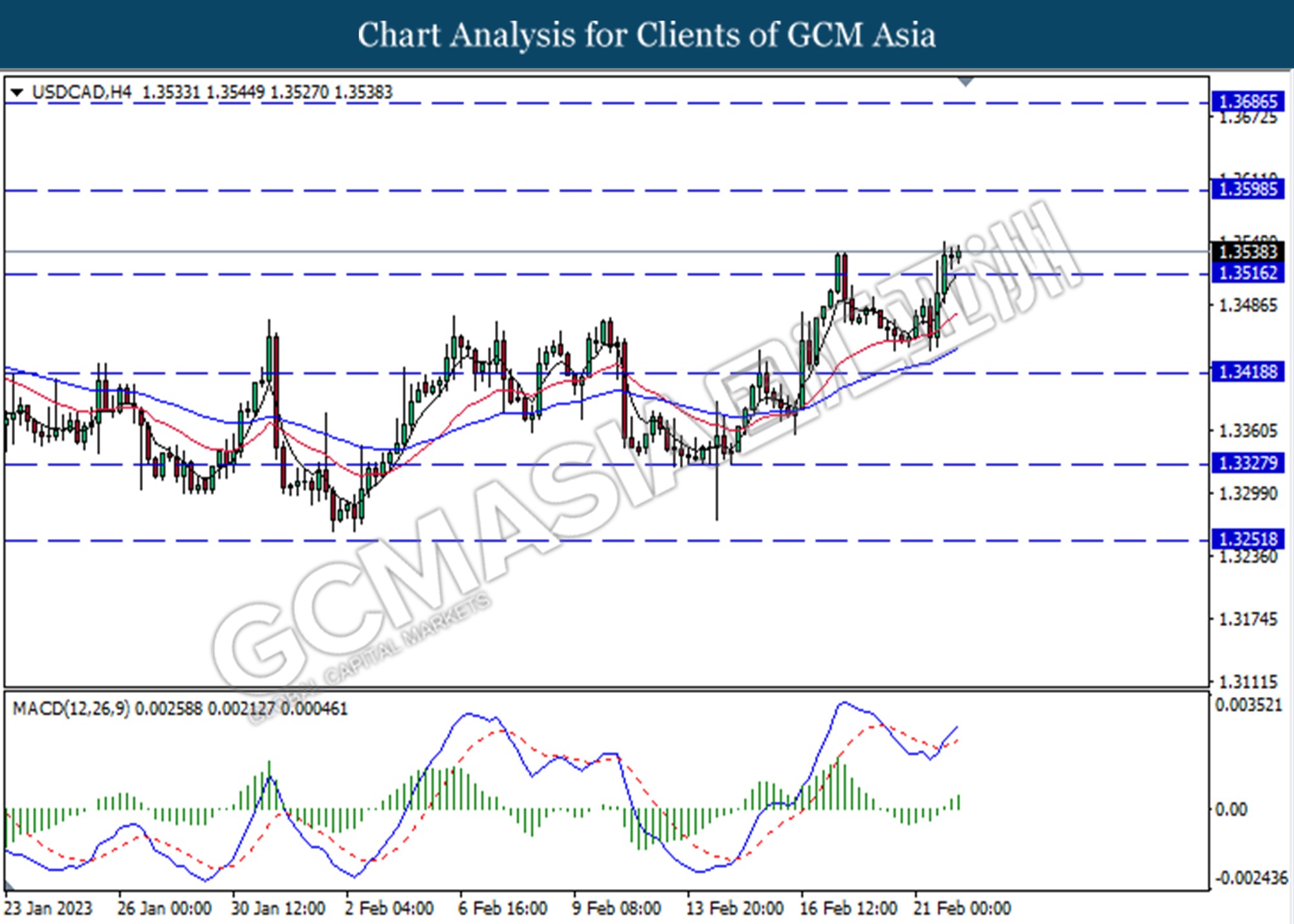
Task: Click the 1.34865 price axis value
Action: tap(1248, 305)
